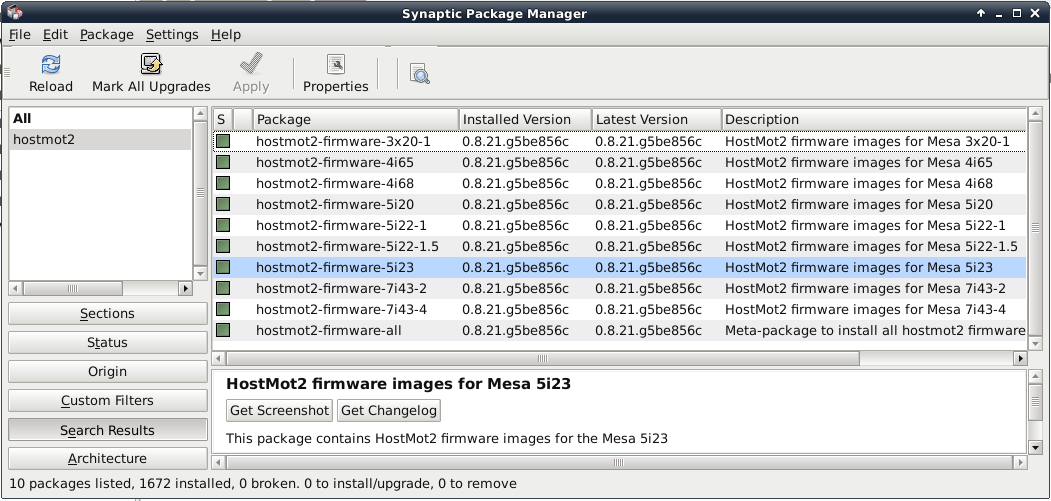Viewport: 1051px width, 501px height.
Task: Click description pane horizontal scrollbar
Action: click(x=619, y=462)
